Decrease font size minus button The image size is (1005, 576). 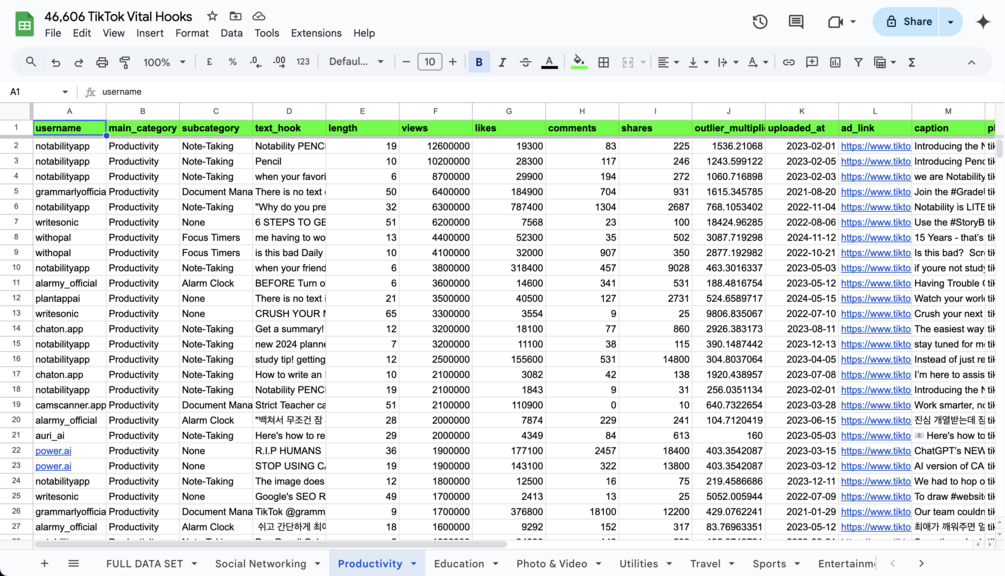(406, 62)
